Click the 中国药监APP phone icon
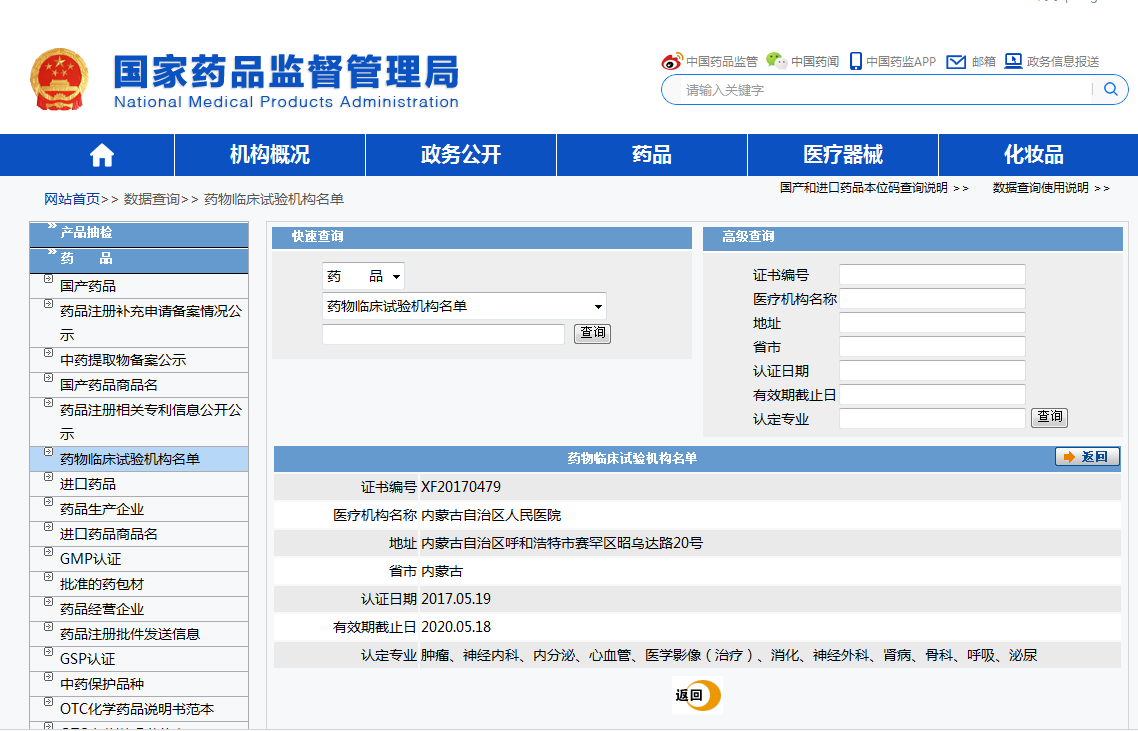The width and height of the screenshot is (1138, 731). tap(856, 61)
